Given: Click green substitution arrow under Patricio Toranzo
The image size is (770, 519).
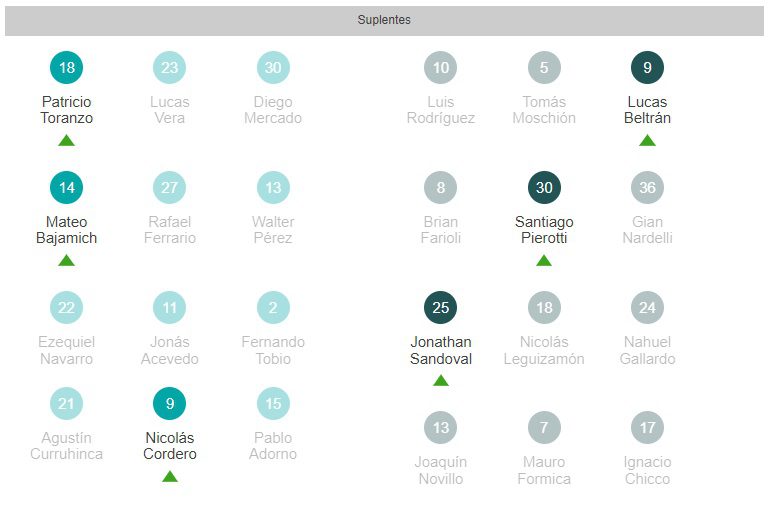Looking at the screenshot, I should pyautogui.click(x=66, y=140).
